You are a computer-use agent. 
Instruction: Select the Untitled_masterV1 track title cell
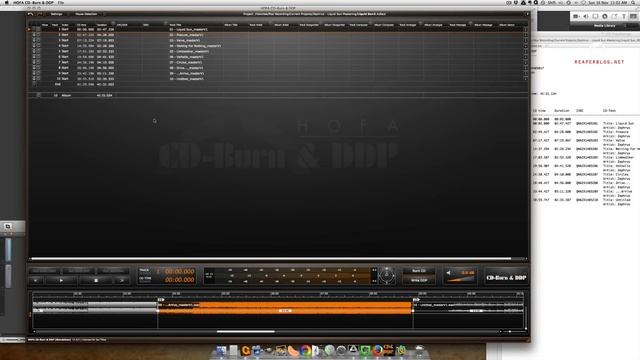coord(187,79)
